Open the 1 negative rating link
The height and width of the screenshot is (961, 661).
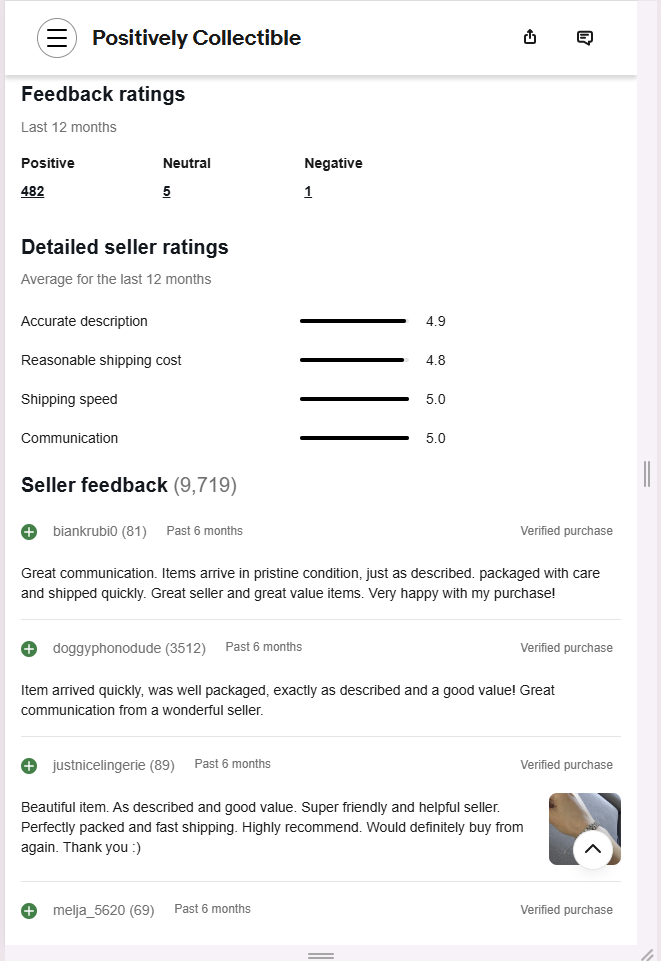point(308,191)
